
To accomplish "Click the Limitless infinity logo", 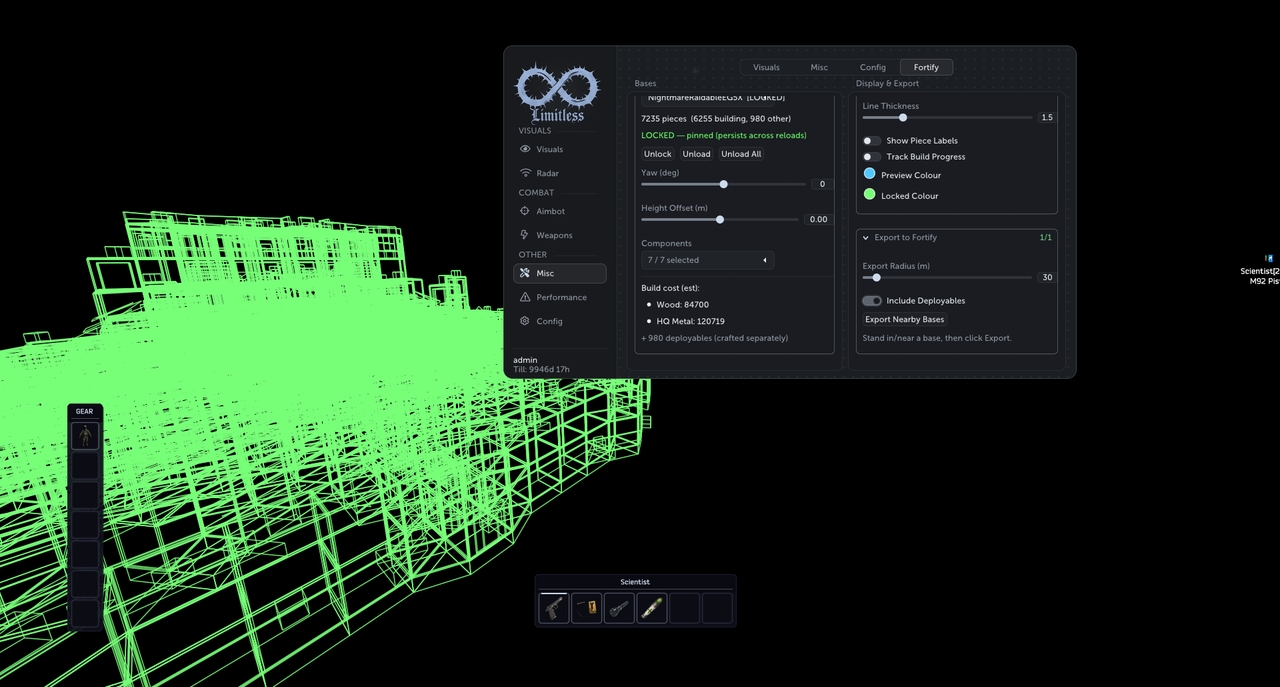I will (557, 94).
